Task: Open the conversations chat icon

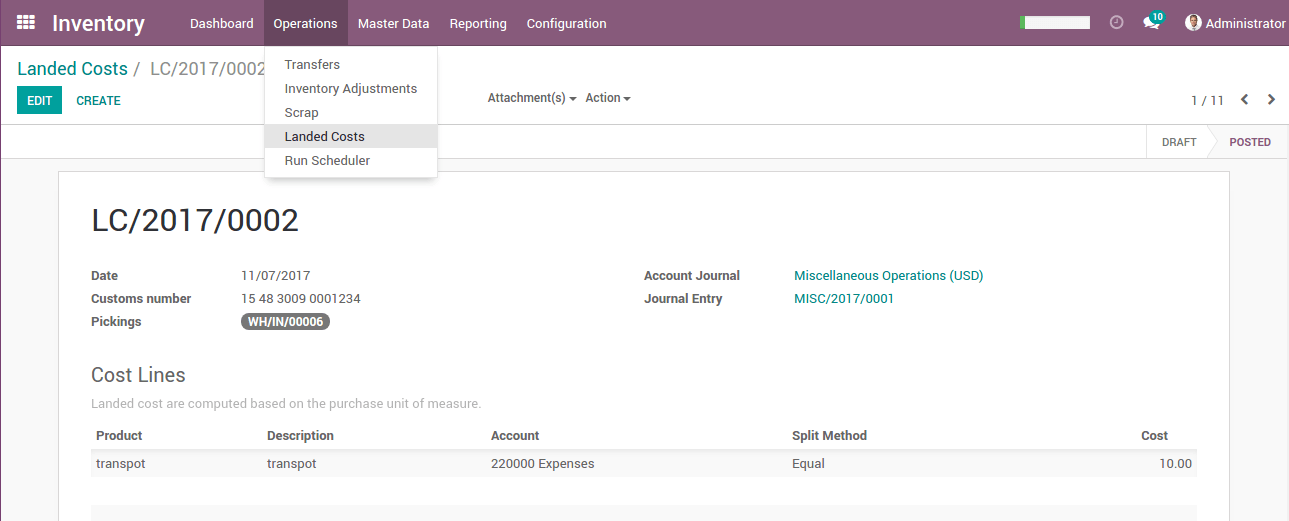Action: (x=1152, y=23)
